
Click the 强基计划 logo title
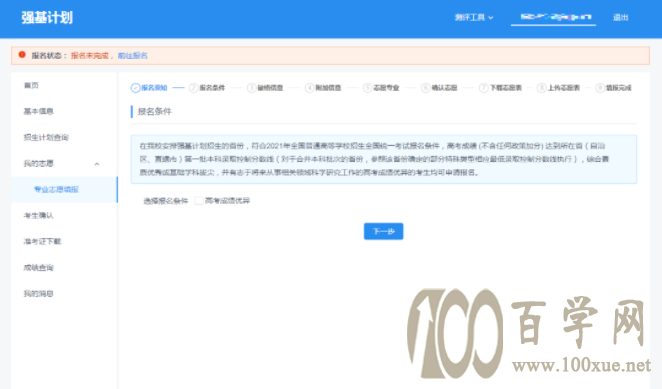(x=47, y=18)
